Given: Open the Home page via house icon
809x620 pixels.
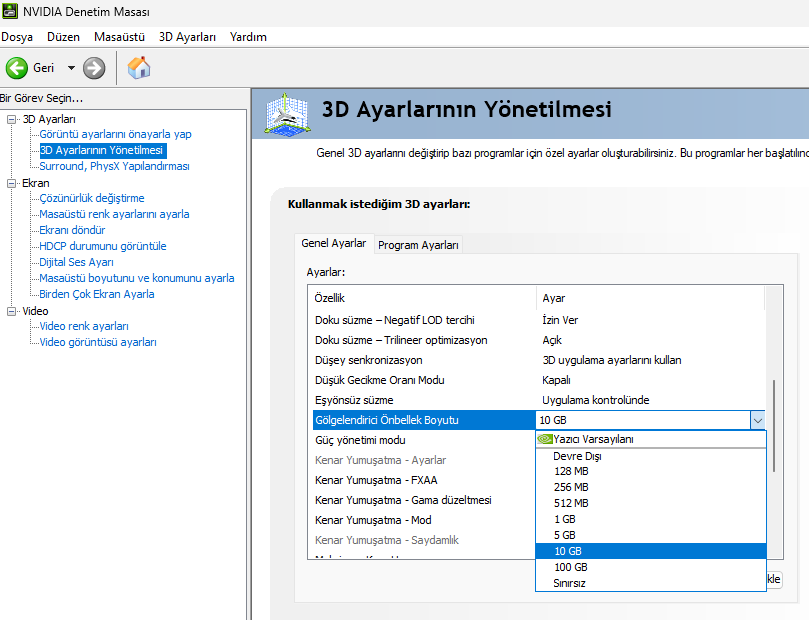Looking at the screenshot, I should click(139, 68).
